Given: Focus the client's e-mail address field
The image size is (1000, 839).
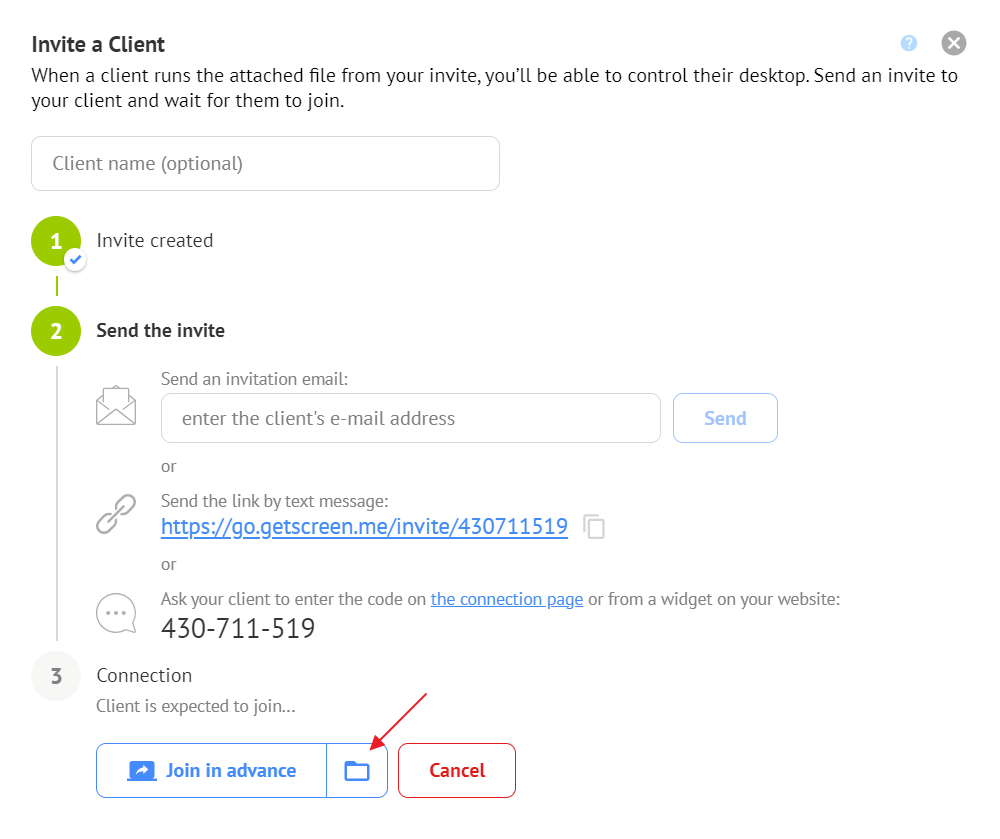Looking at the screenshot, I should 410,418.
